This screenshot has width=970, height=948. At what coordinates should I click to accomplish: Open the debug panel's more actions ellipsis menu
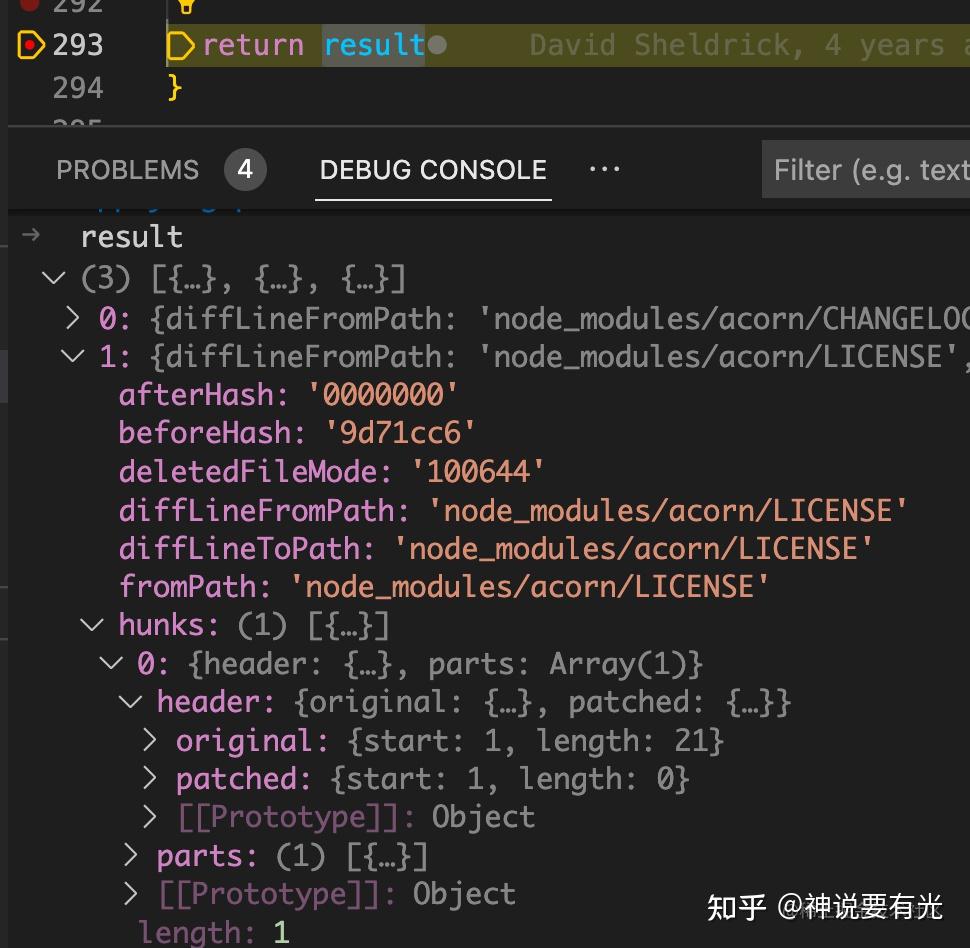604,169
